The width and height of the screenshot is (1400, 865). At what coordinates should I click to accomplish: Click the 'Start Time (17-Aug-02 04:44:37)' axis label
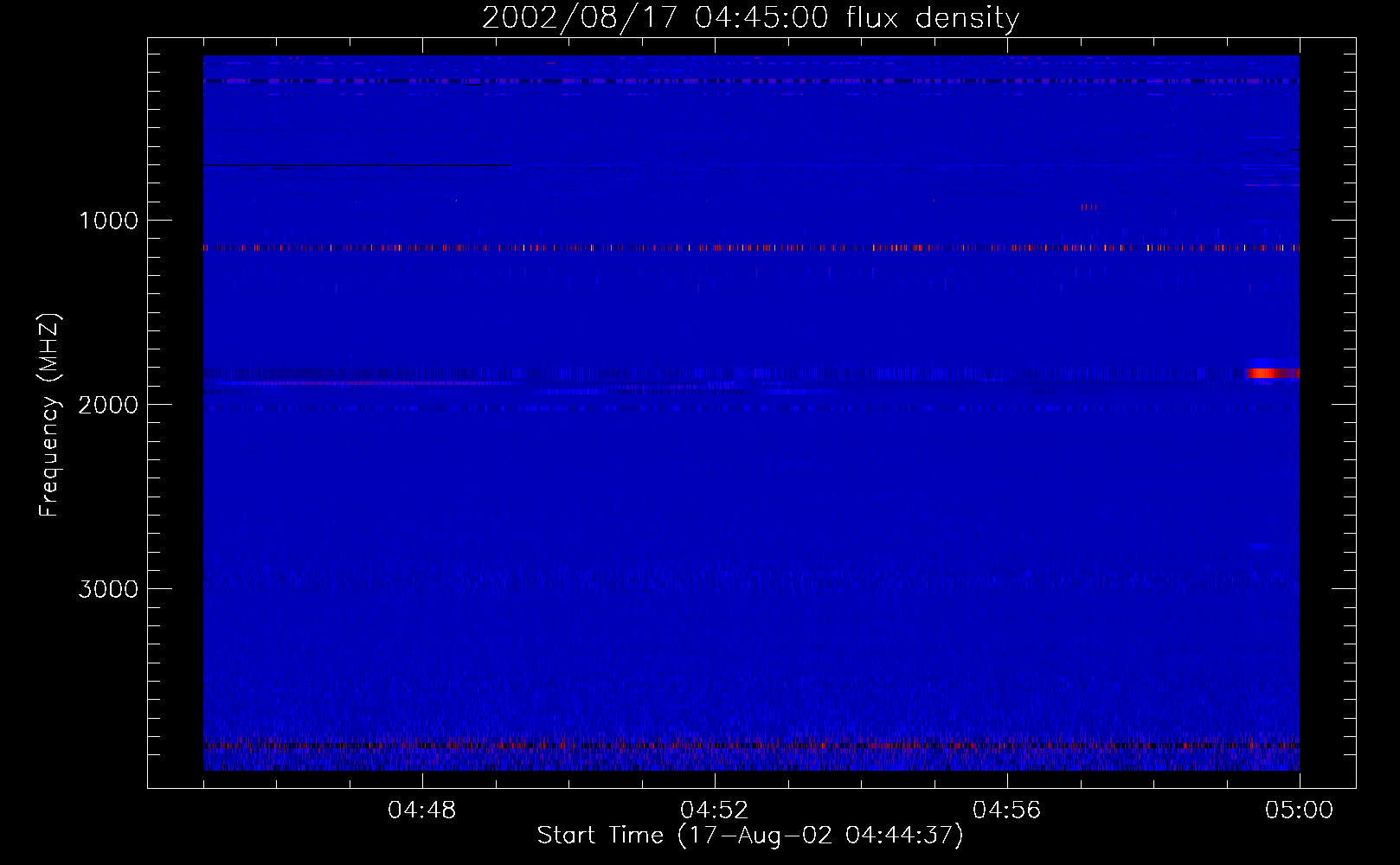click(749, 836)
